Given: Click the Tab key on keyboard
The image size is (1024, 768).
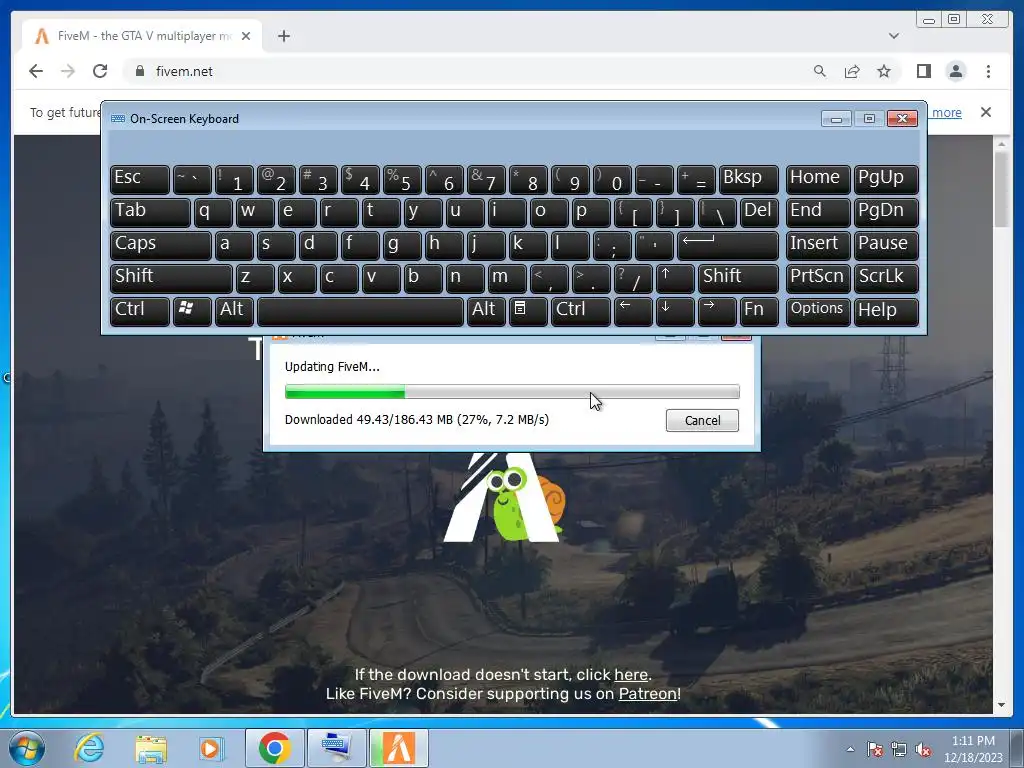Looking at the screenshot, I should 150,213.
